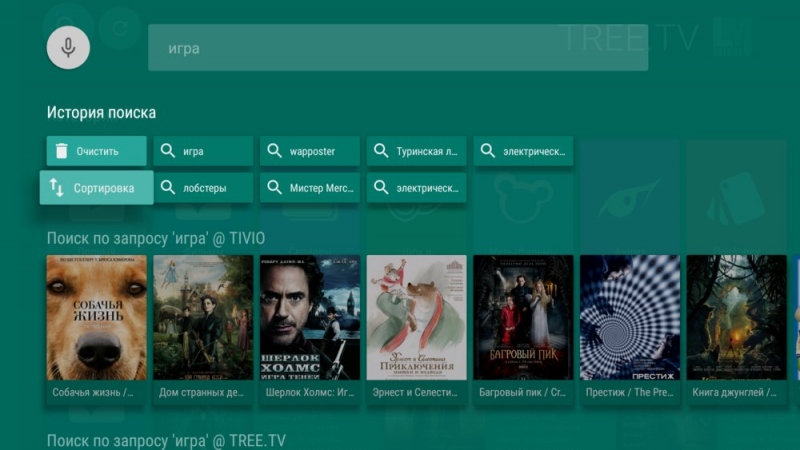Click the 'Шерлок Холмс: Иг...' title caption
The height and width of the screenshot is (450, 800).
310,392
